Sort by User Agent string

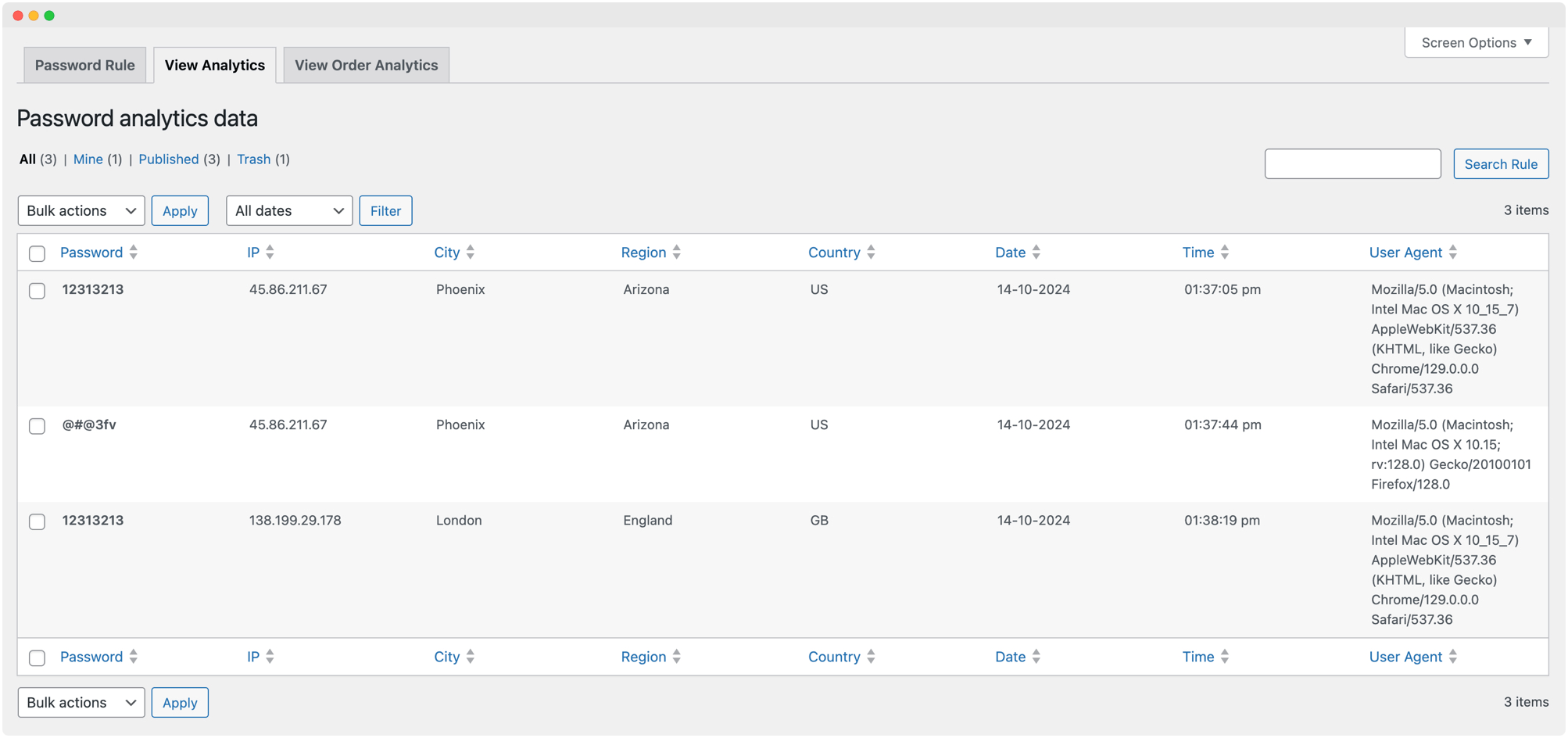pyautogui.click(x=1405, y=252)
